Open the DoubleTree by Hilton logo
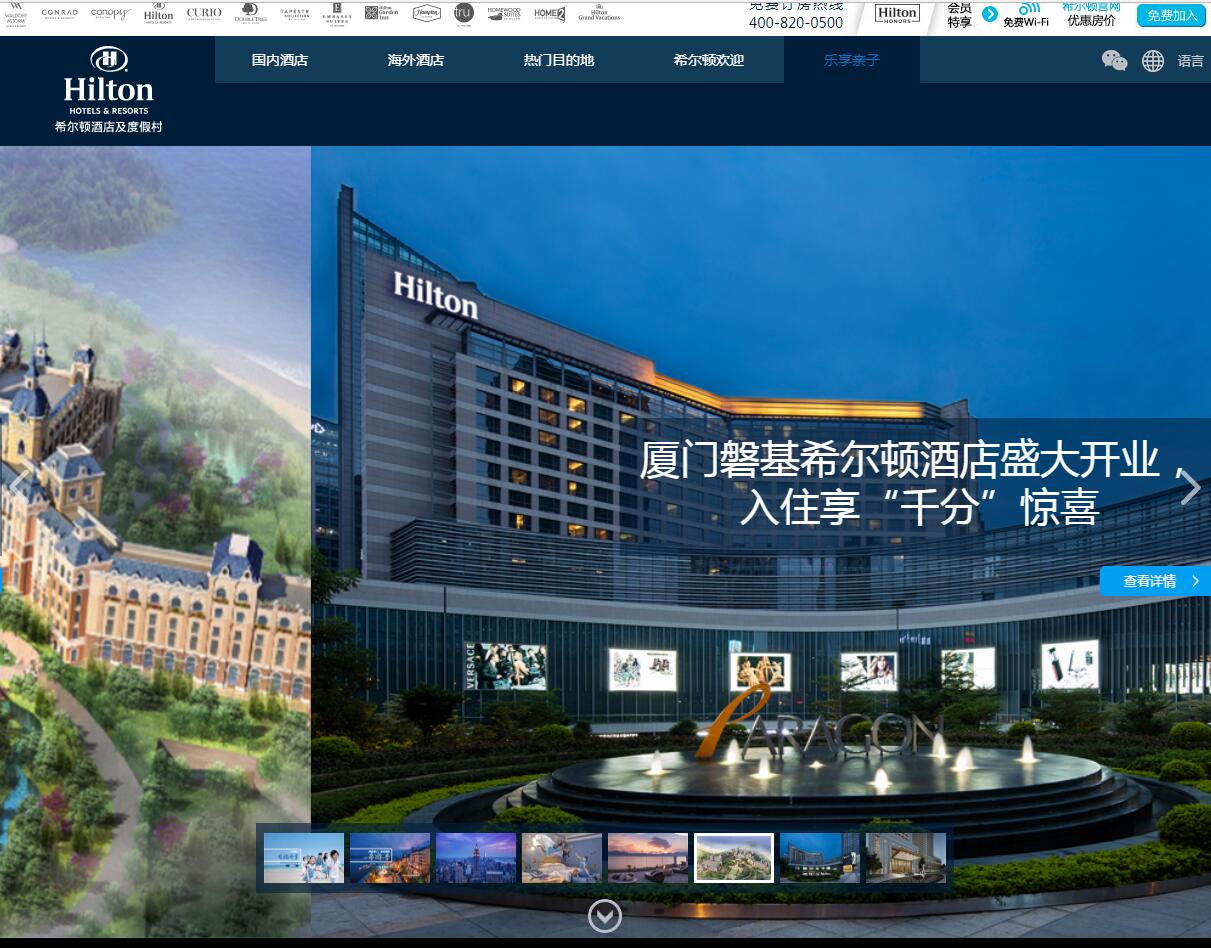1211x948 pixels. tap(251, 13)
